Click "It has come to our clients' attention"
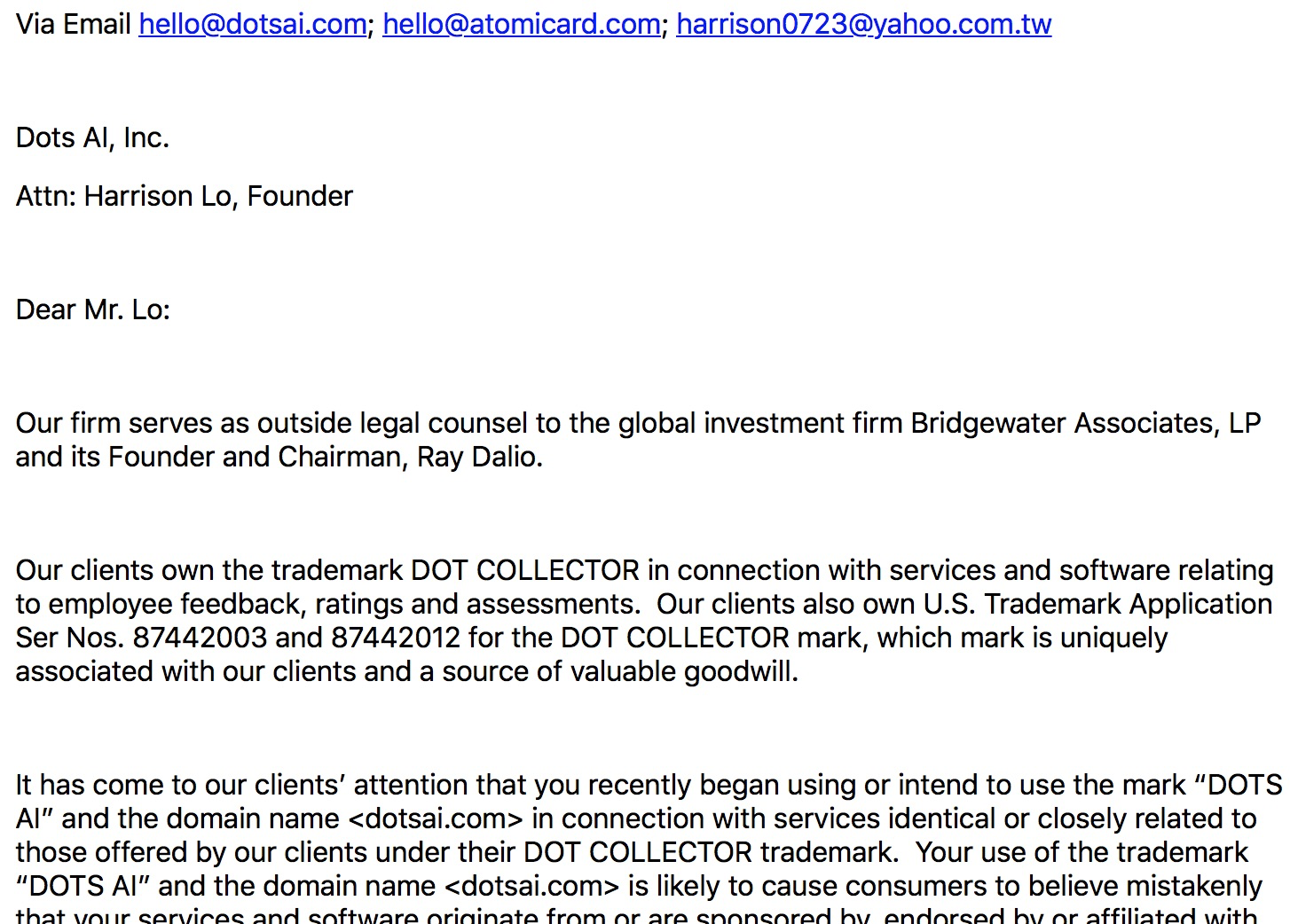 (x=241, y=785)
